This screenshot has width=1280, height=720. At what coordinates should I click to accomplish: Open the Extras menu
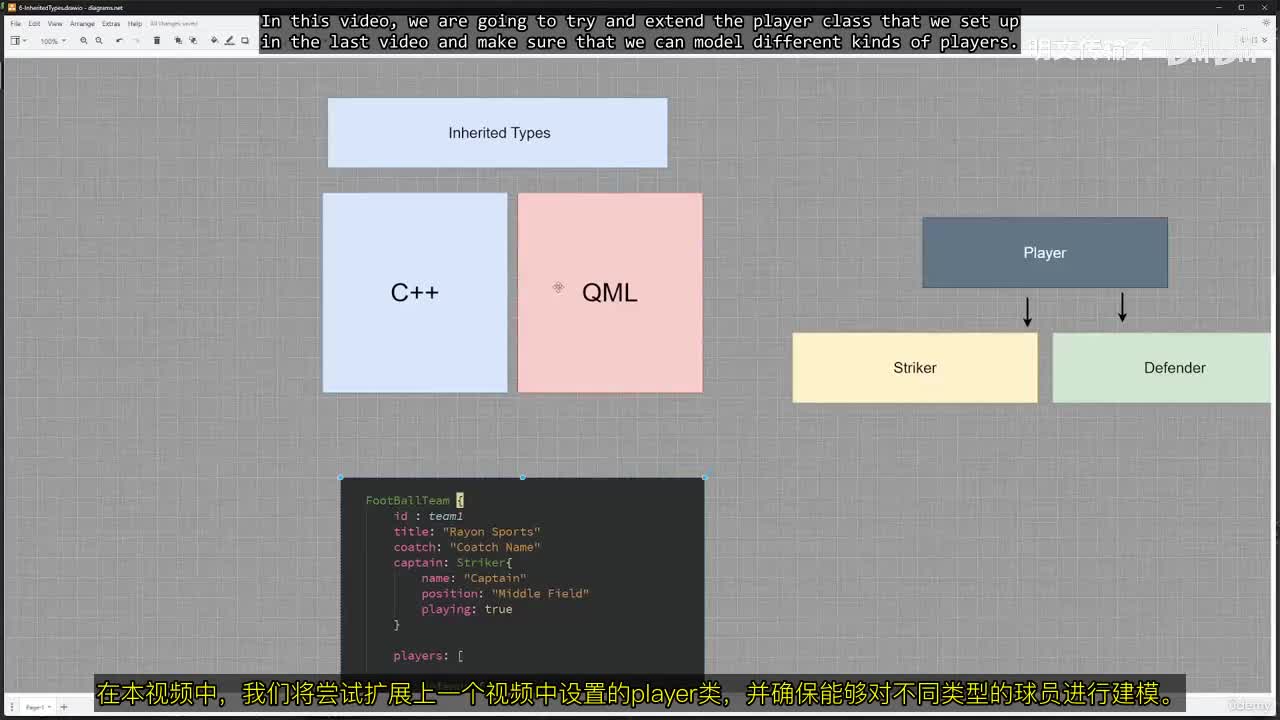tap(111, 24)
